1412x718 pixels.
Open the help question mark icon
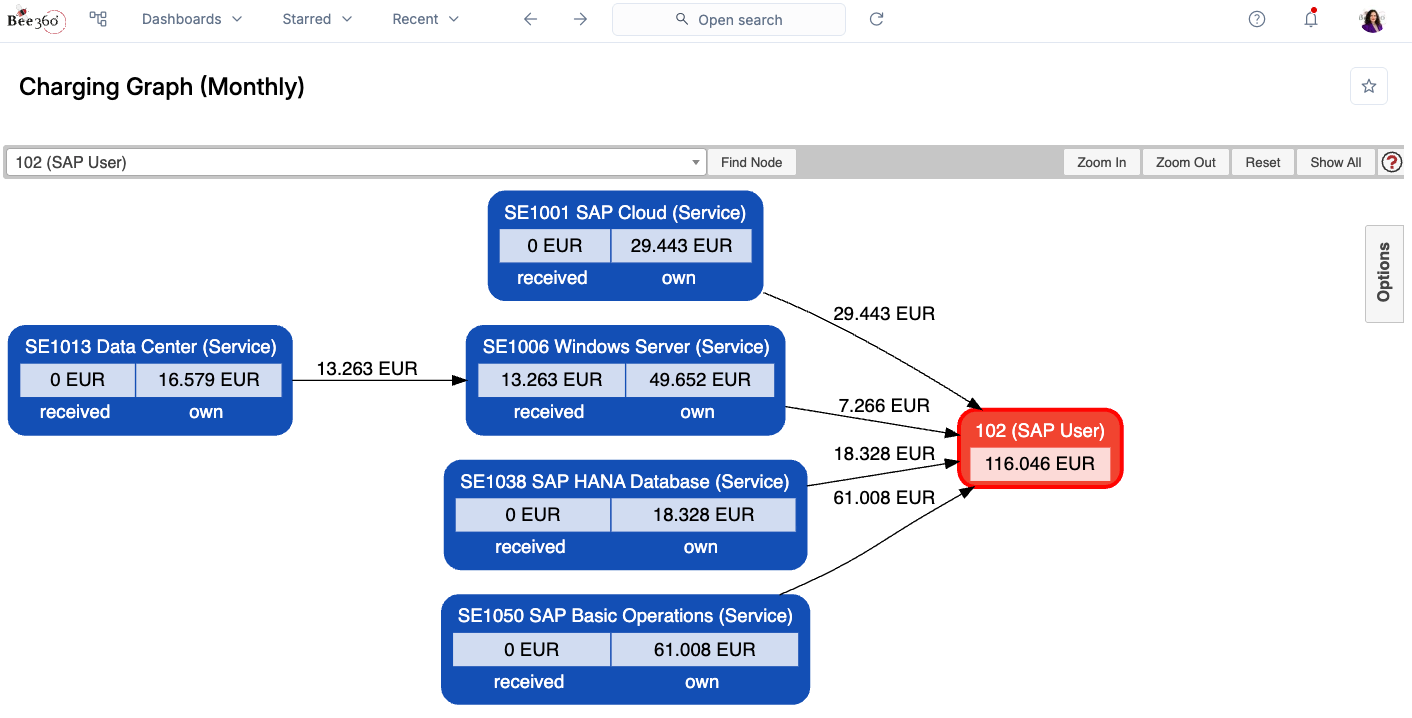coord(1257,19)
